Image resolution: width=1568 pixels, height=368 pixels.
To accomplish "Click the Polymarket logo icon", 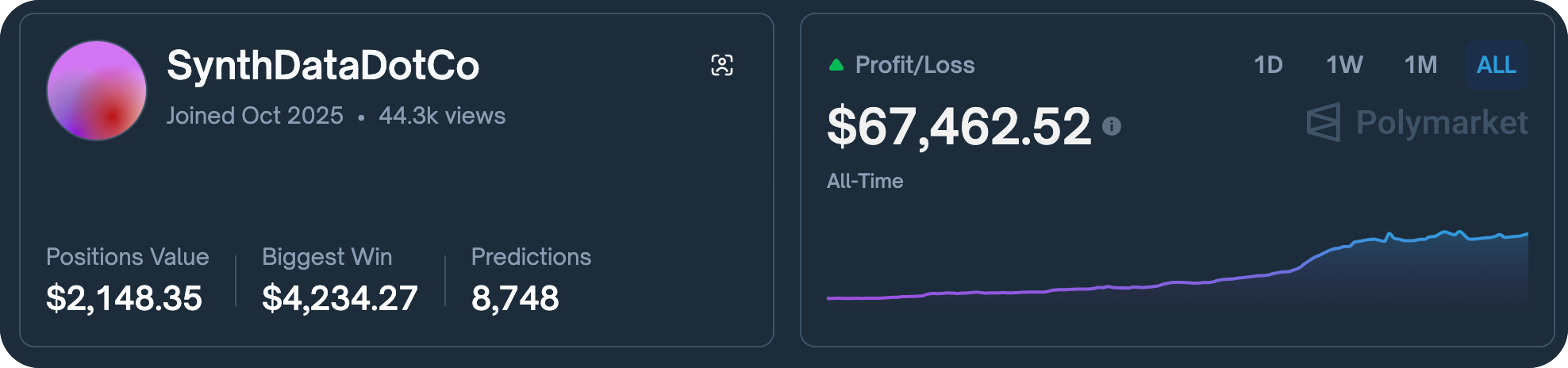I will [1323, 123].
